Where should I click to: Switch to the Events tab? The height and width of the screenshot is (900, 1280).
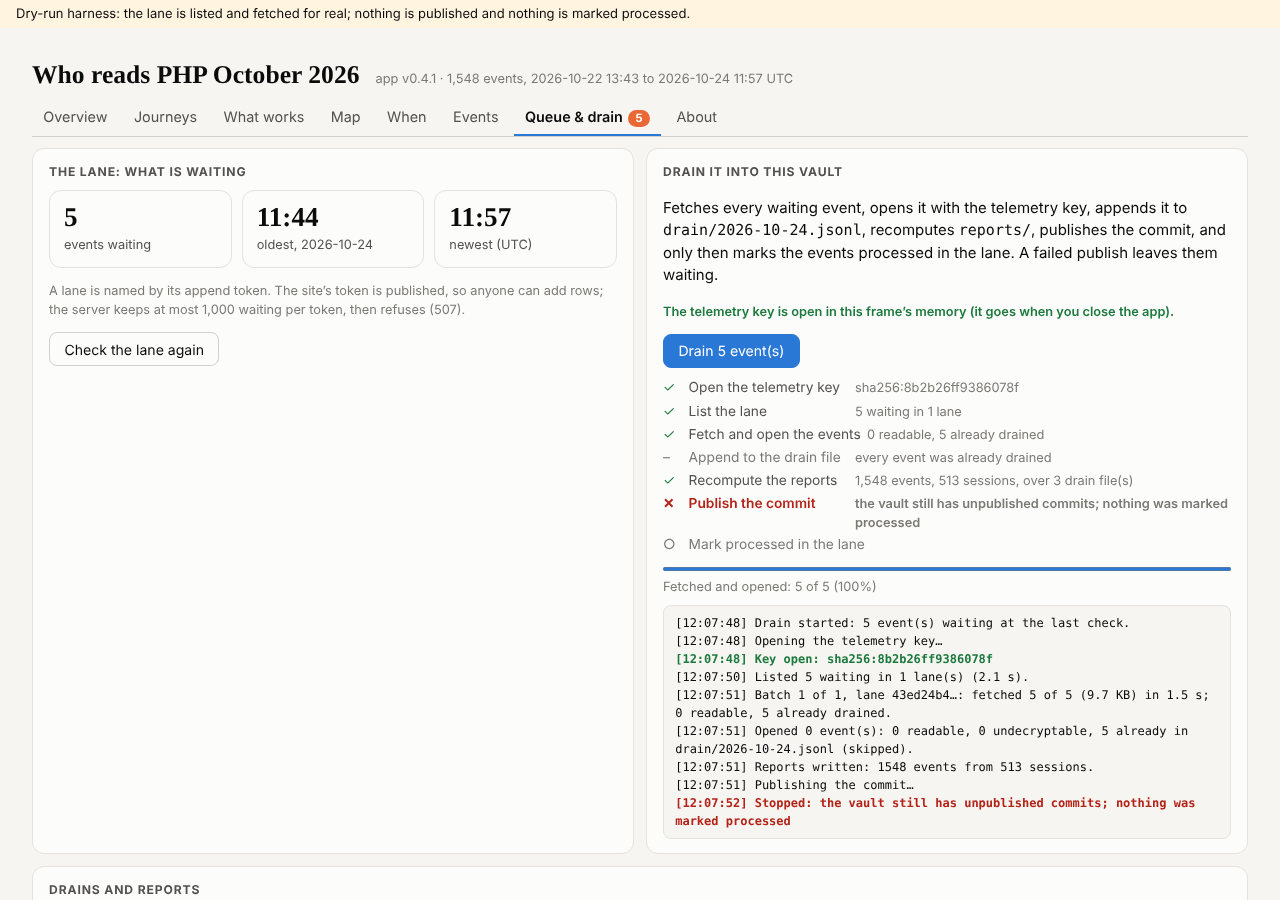click(475, 117)
